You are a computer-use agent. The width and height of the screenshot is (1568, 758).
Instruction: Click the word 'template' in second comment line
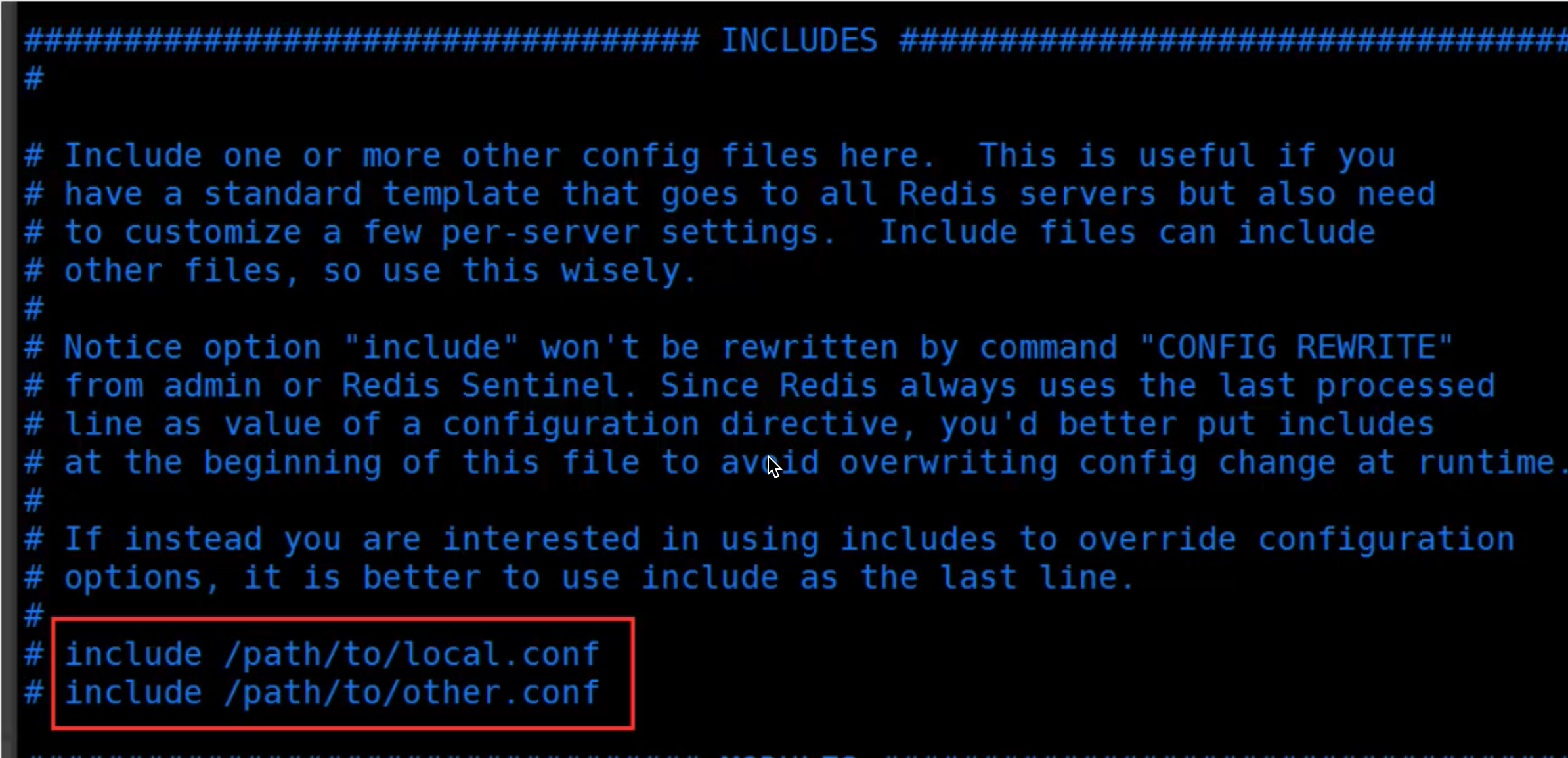click(x=461, y=195)
